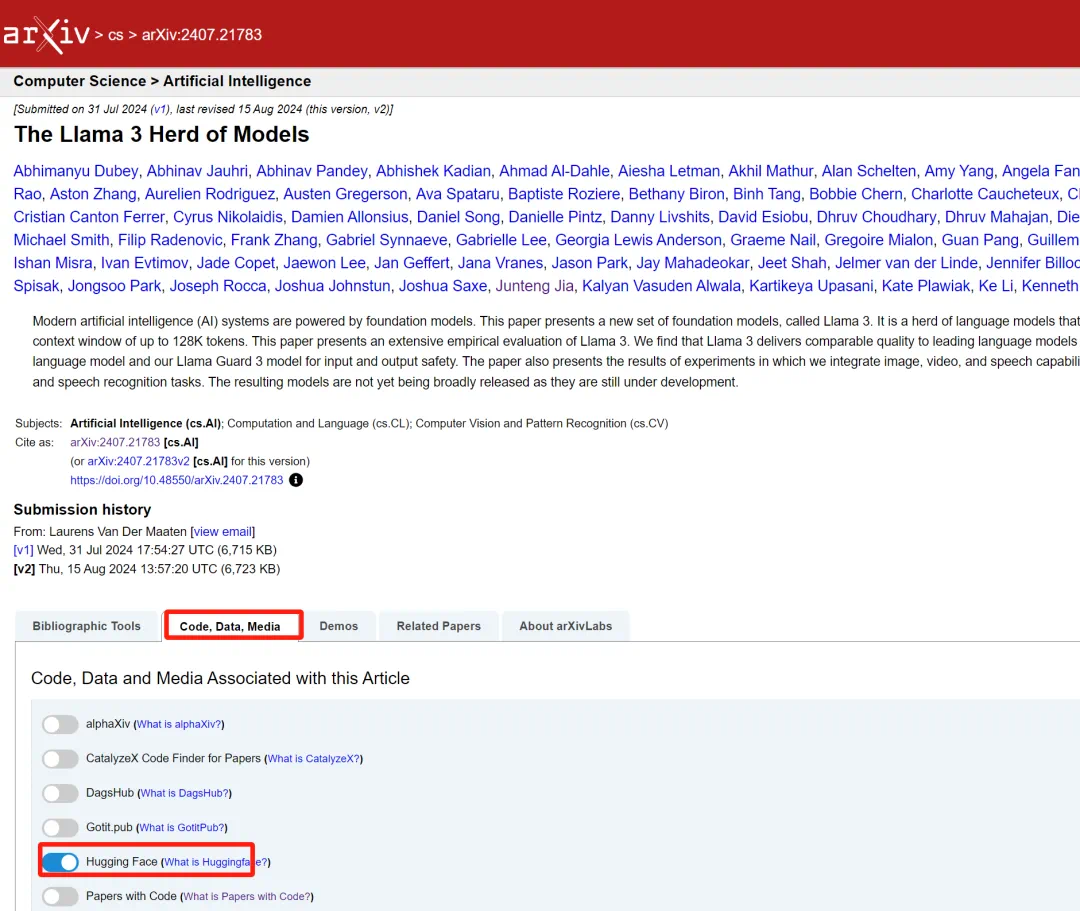The height and width of the screenshot is (911, 1080).
Task: Switch to the Demos tab
Action: click(x=339, y=626)
